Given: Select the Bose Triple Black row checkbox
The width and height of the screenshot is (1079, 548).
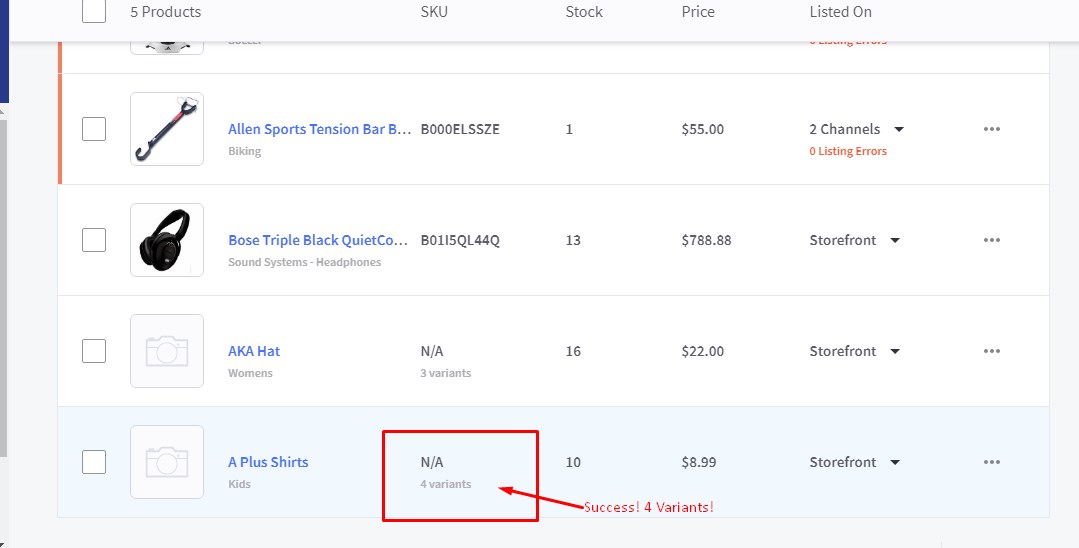Looking at the screenshot, I should click(x=94, y=240).
